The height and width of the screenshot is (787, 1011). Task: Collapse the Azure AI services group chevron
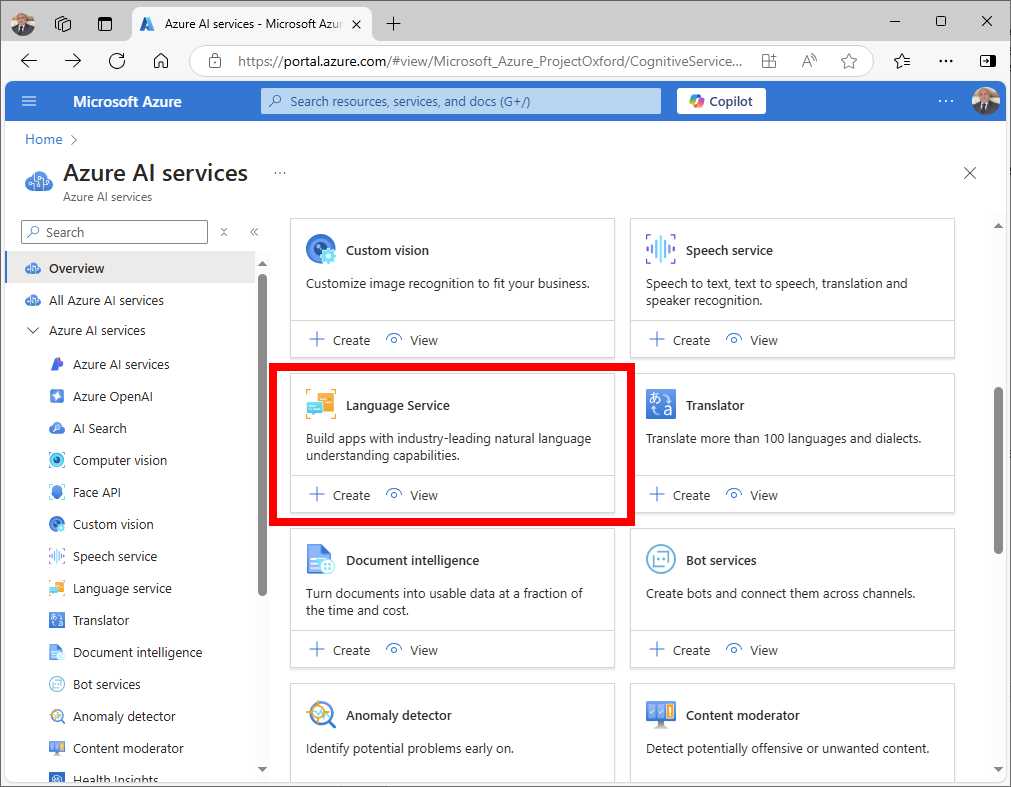point(32,331)
